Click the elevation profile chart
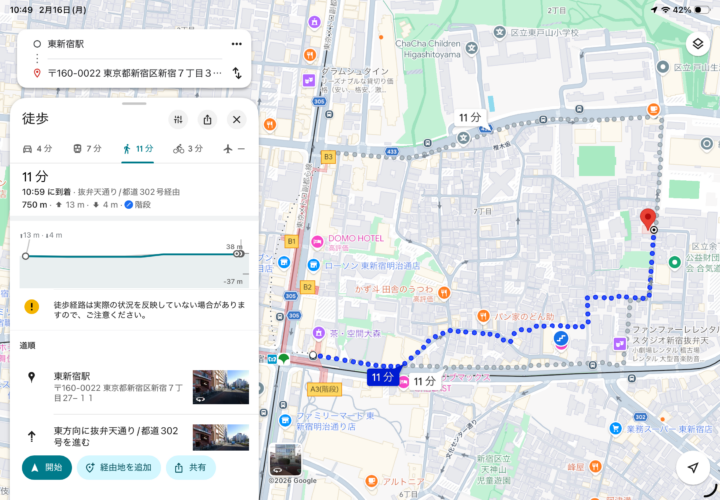Screen dimensions: 720x500 [x=133, y=258]
